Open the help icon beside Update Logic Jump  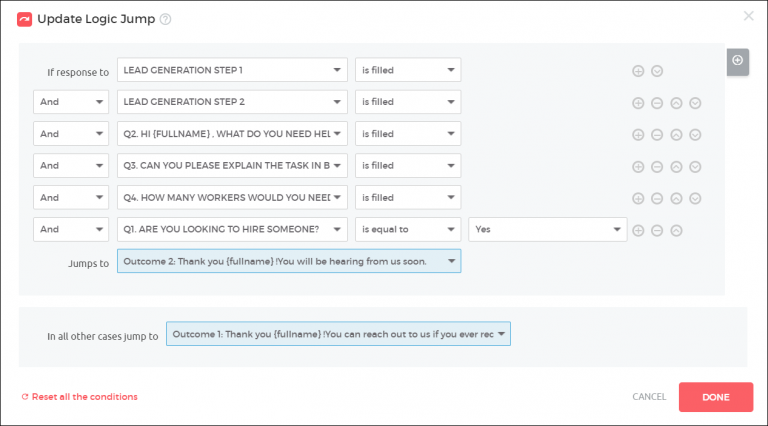[x=165, y=19]
